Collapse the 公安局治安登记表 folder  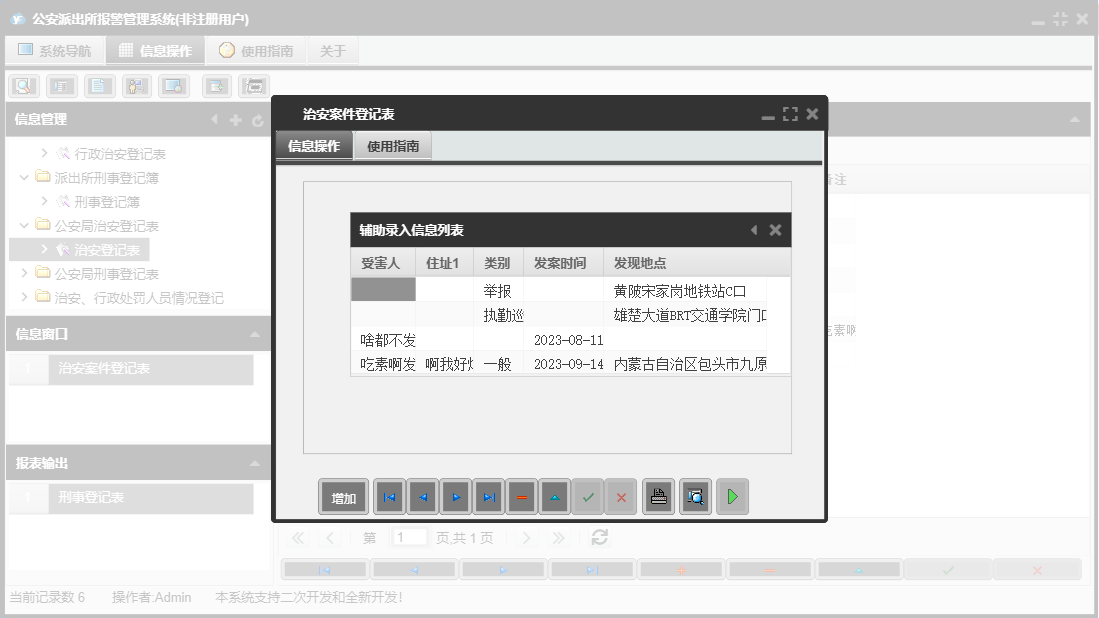[x=25, y=225]
